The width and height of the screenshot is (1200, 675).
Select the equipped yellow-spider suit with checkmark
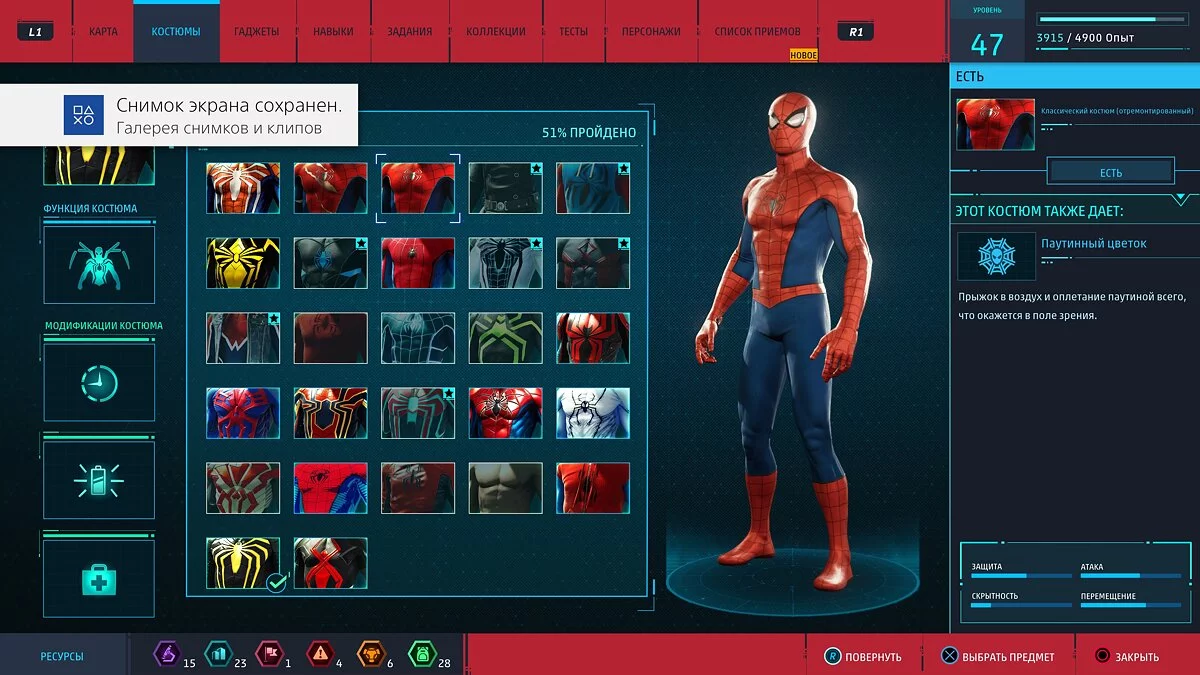click(x=243, y=563)
